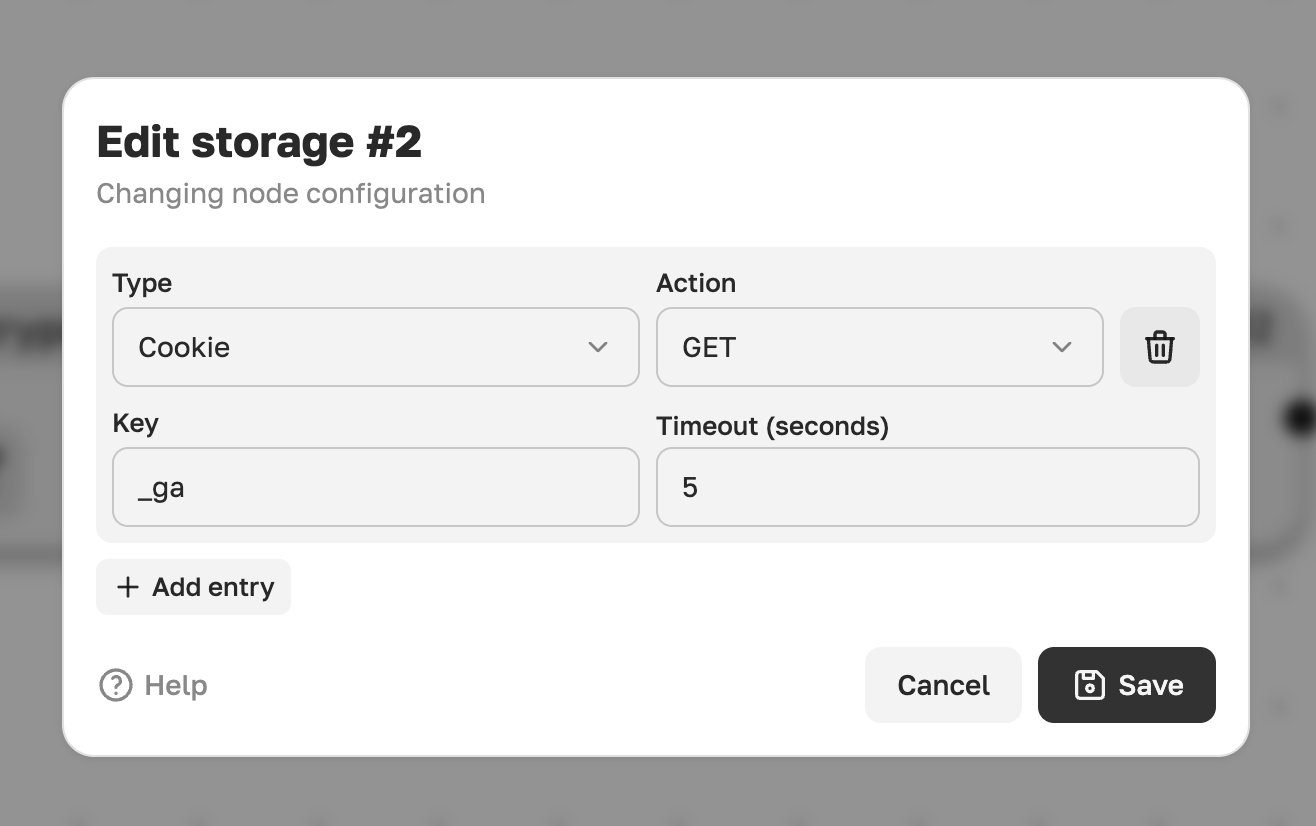Cancel the storage edit dialog
This screenshot has width=1316, height=826.
pyautogui.click(x=943, y=685)
